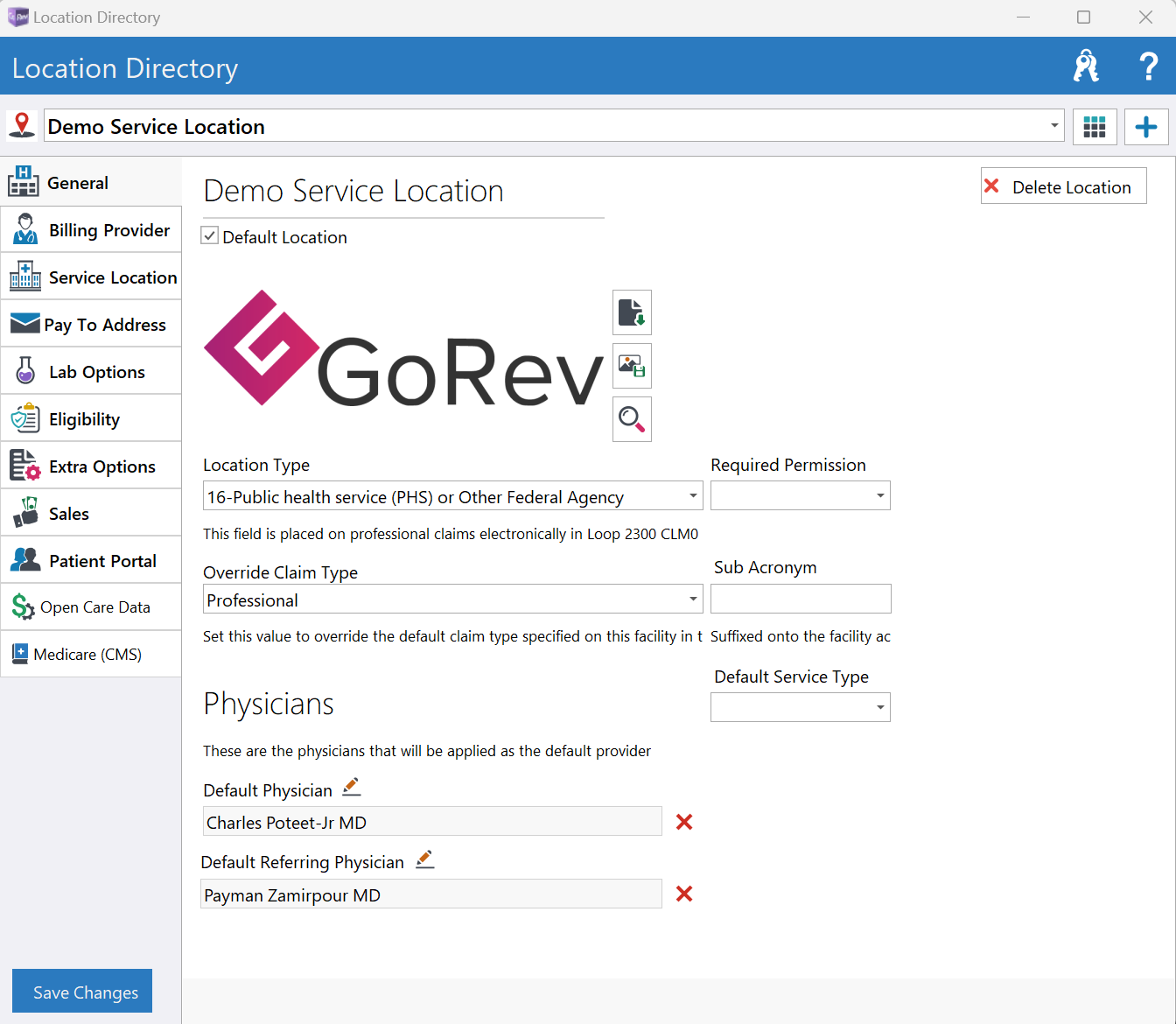Viewport: 1176px width, 1024px height.
Task: Minimize the Location Directory window
Action: [x=1023, y=18]
